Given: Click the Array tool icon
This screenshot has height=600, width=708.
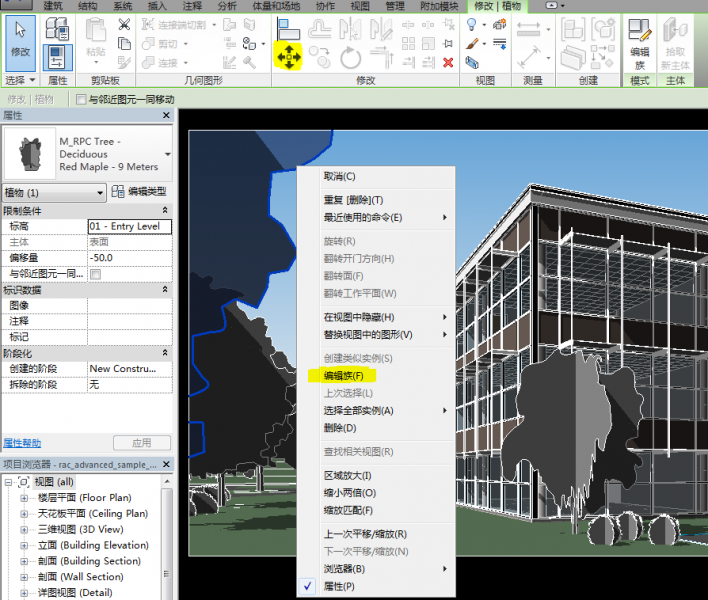Looking at the screenshot, I should click(x=408, y=43).
